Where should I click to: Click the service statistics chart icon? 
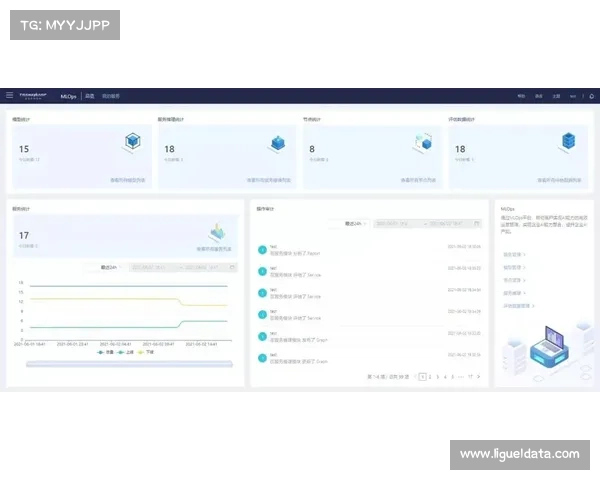click(x=218, y=232)
